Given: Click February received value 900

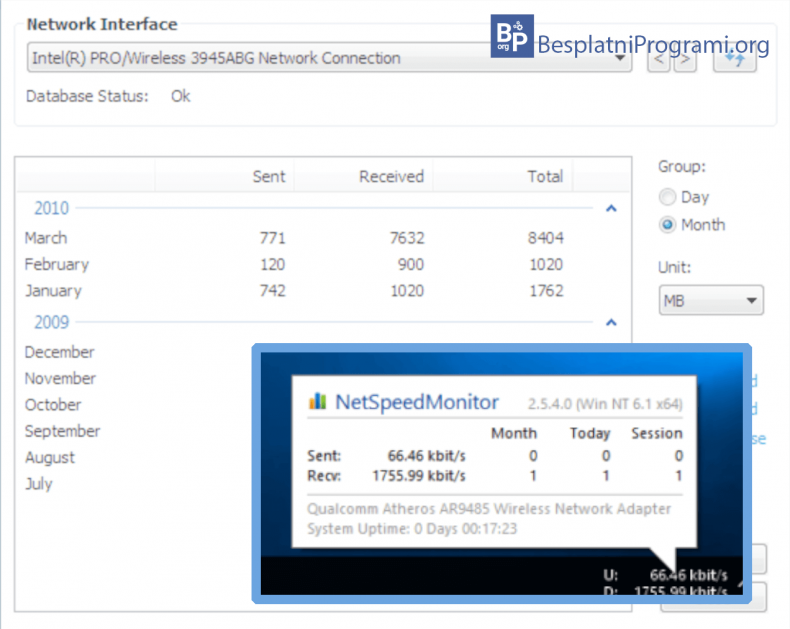Looking at the screenshot, I should click(411, 264).
